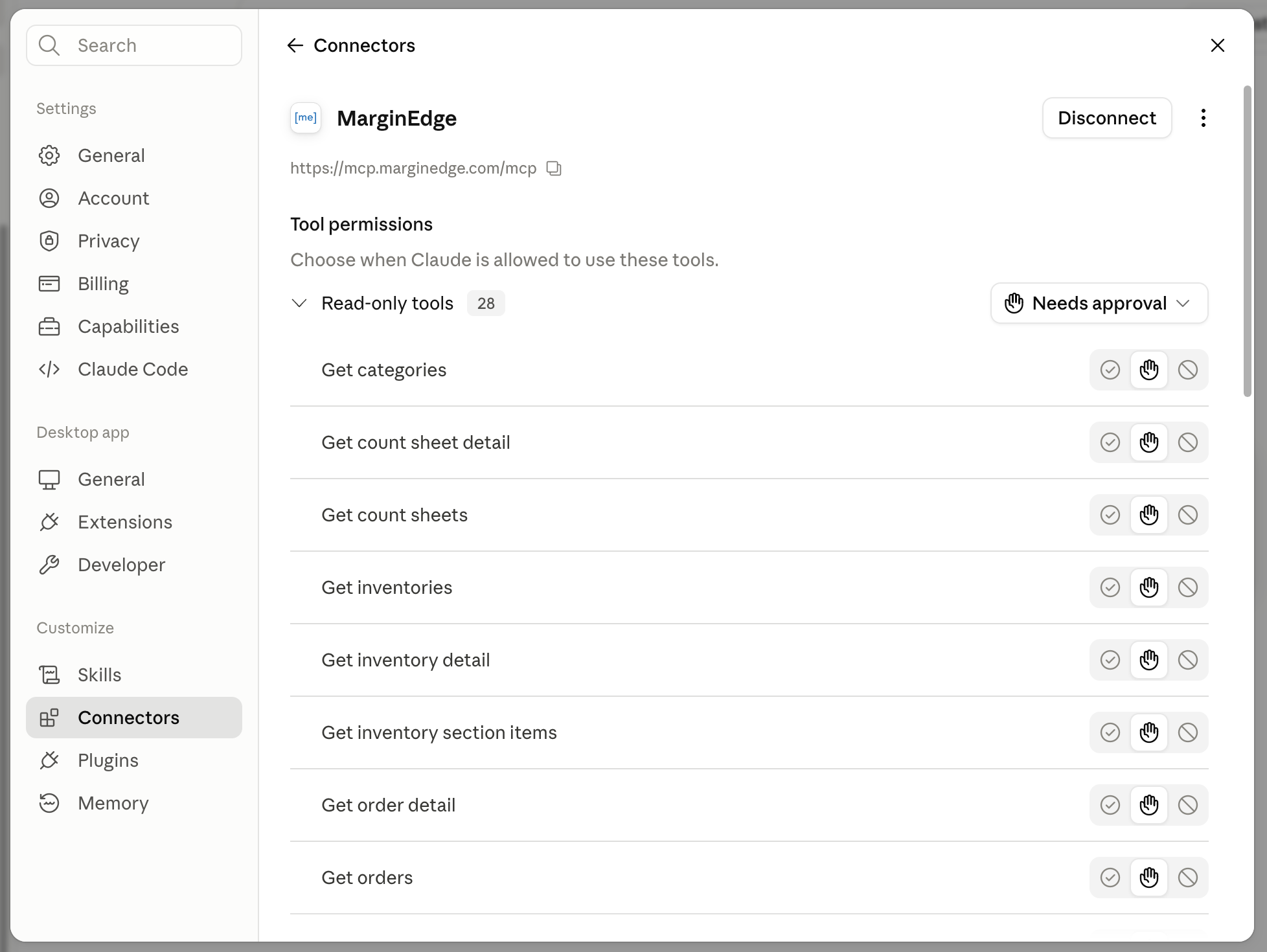Set Get count sheets to always allow
This screenshot has width=1267, height=952.
[x=1110, y=515]
